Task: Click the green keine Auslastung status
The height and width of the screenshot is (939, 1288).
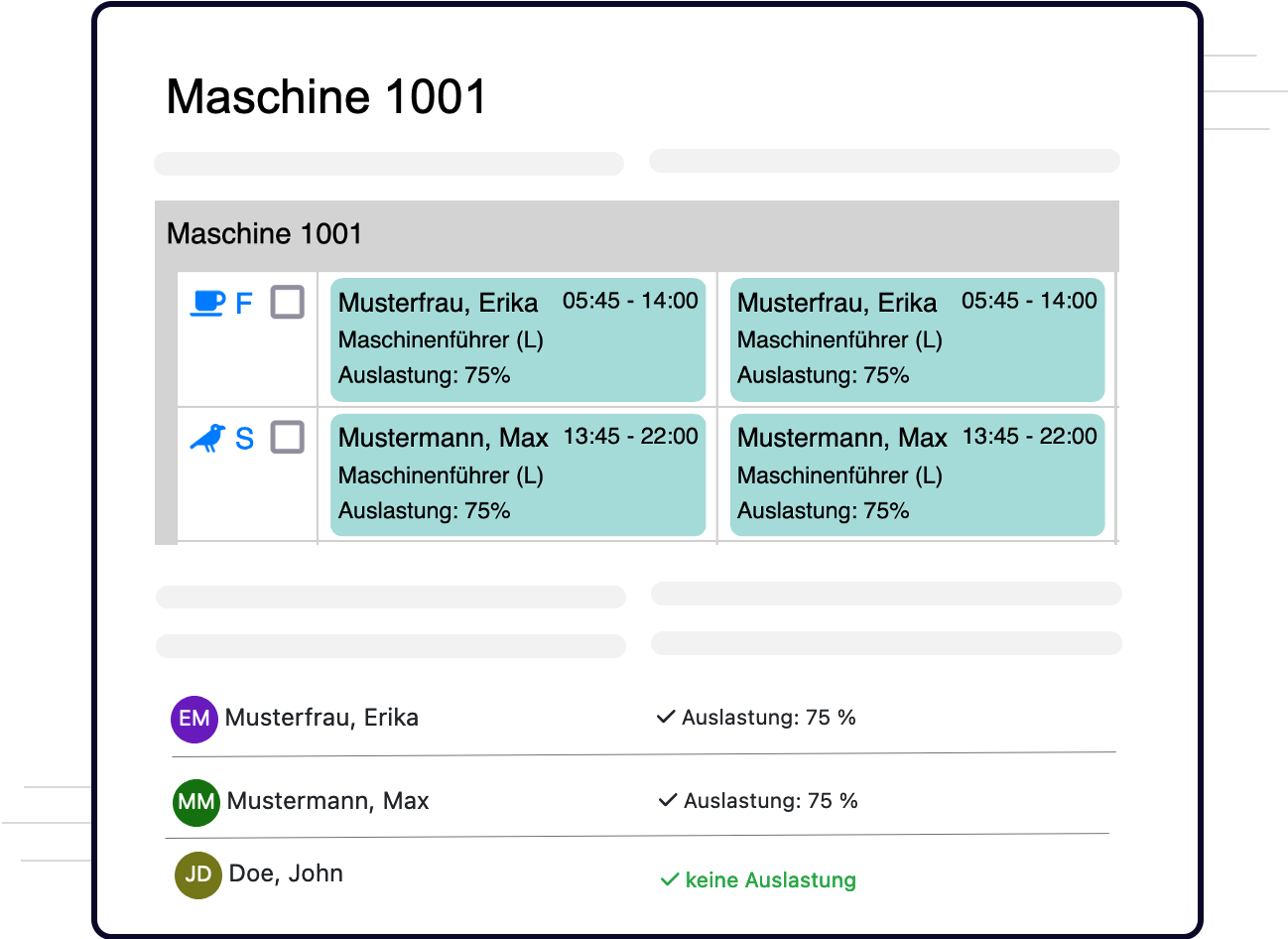Action: coord(771,880)
